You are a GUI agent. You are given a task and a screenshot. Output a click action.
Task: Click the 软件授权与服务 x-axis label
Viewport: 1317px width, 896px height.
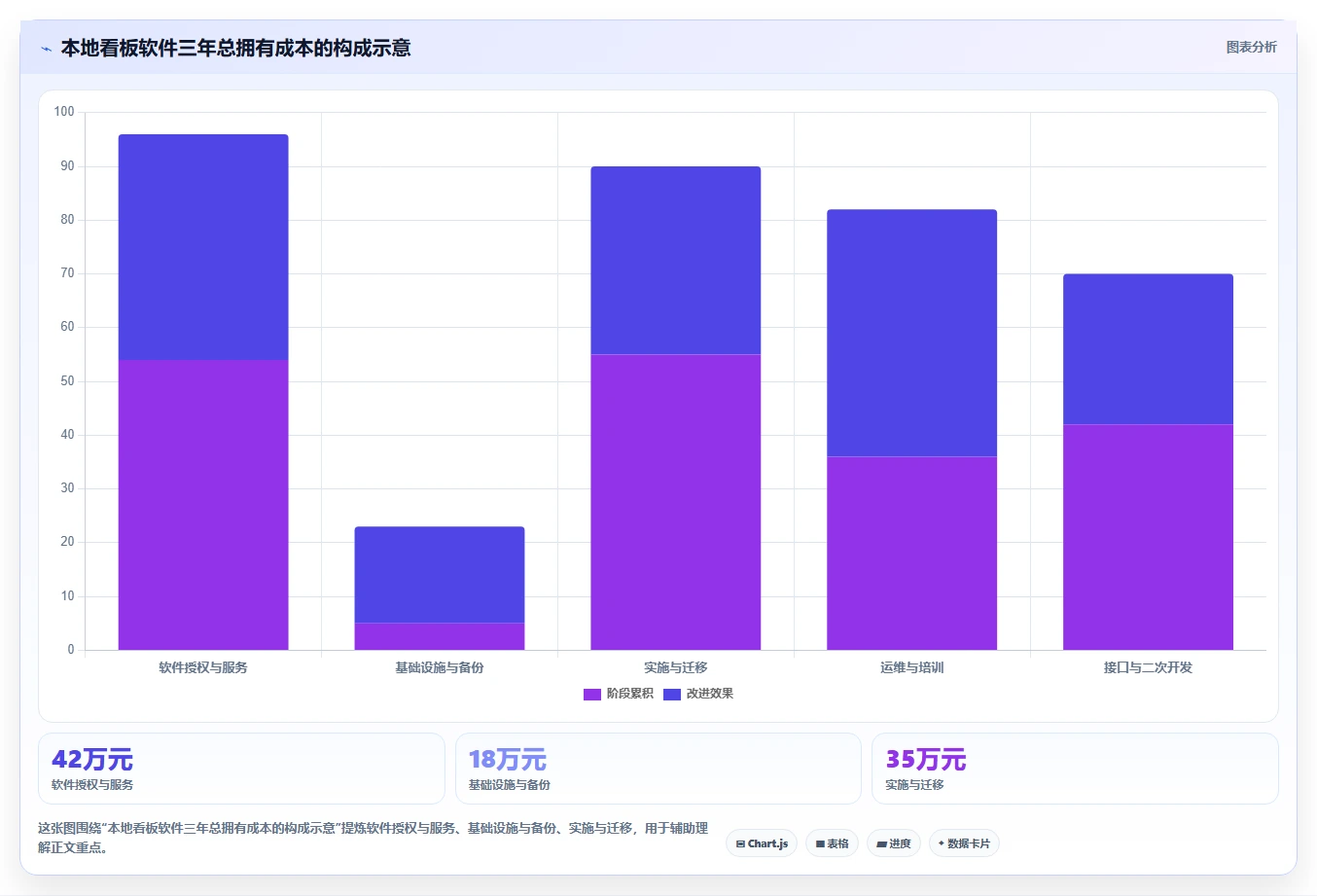click(203, 667)
